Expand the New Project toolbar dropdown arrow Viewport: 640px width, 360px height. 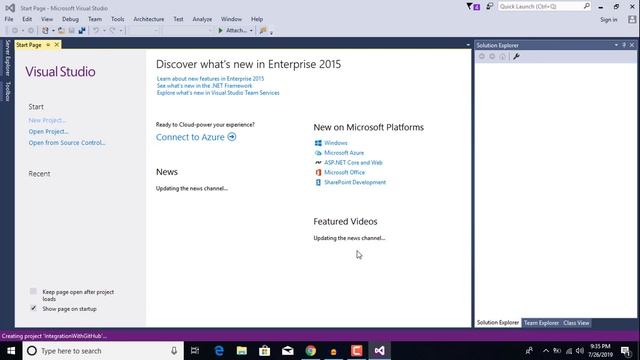tap(53, 30)
